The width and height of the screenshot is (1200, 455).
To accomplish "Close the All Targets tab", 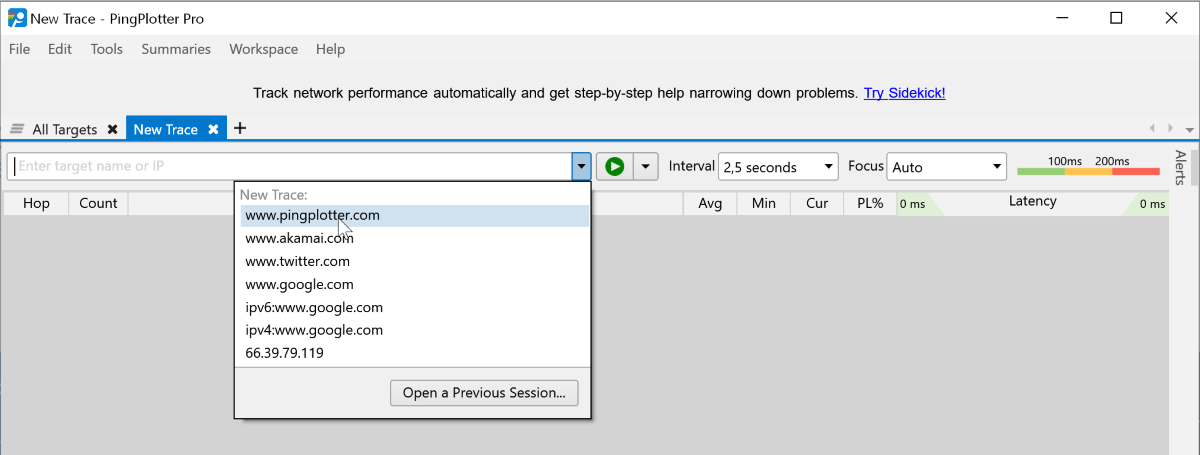I will [x=112, y=129].
